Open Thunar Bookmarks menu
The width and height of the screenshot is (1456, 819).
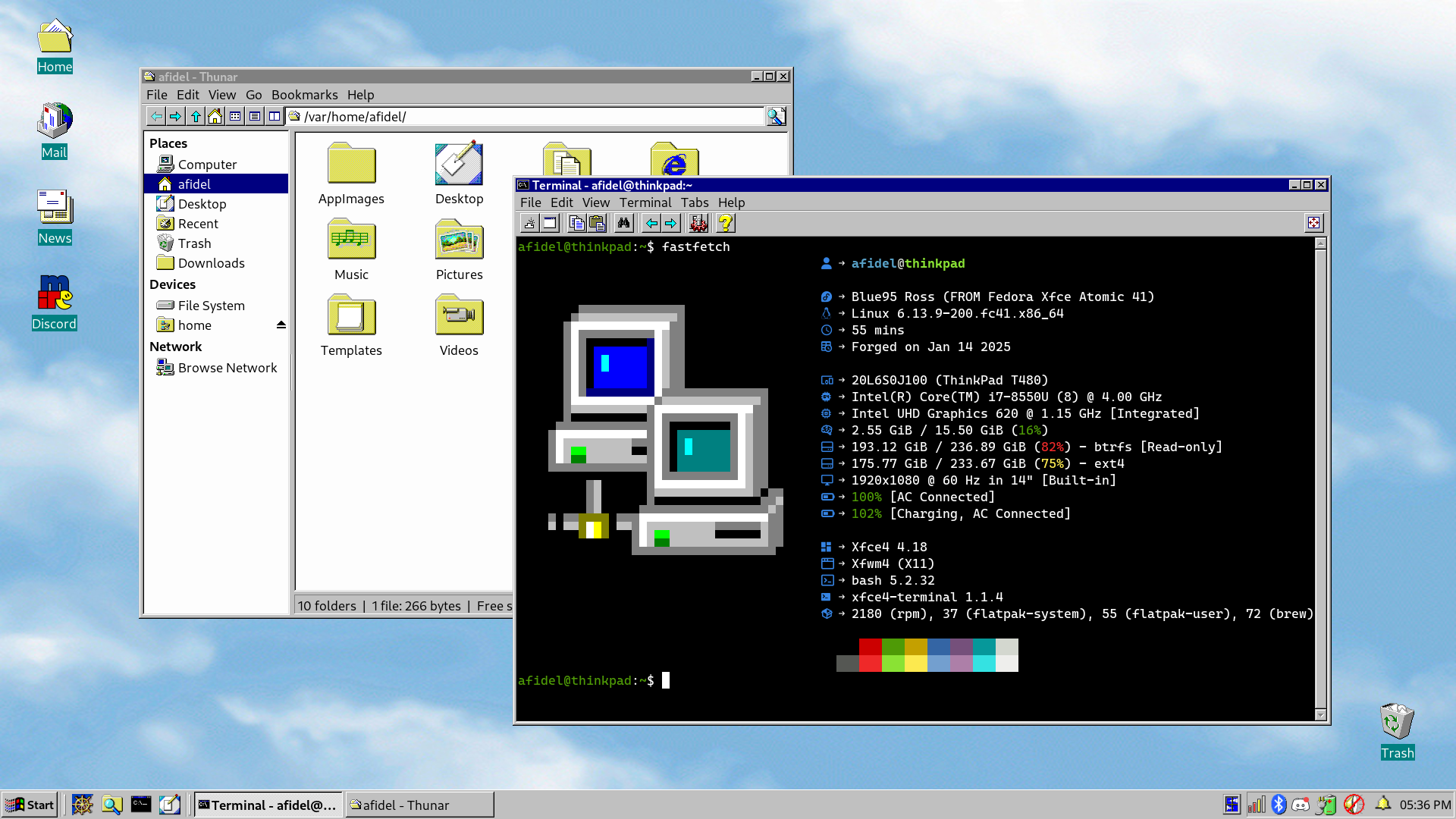305,95
